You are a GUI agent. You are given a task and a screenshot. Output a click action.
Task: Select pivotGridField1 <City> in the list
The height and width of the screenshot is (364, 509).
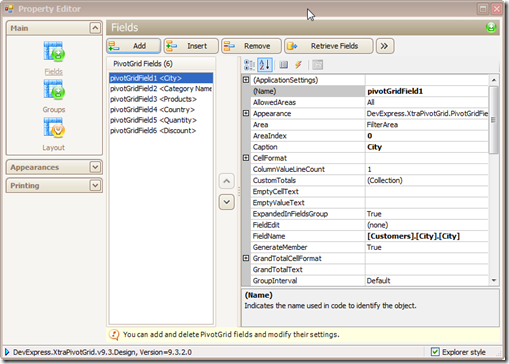161,78
